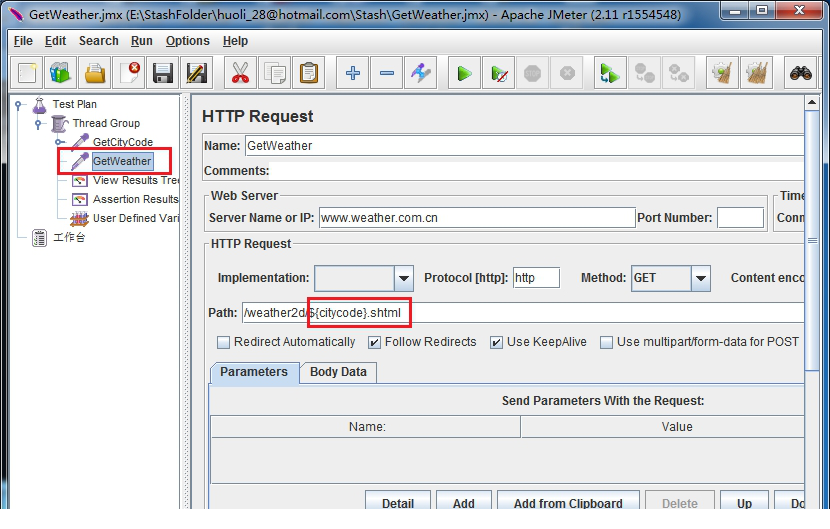The height and width of the screenshot is (529, 830).
Task: Click the Open file folder icon
Action: (x=95, y=73)
